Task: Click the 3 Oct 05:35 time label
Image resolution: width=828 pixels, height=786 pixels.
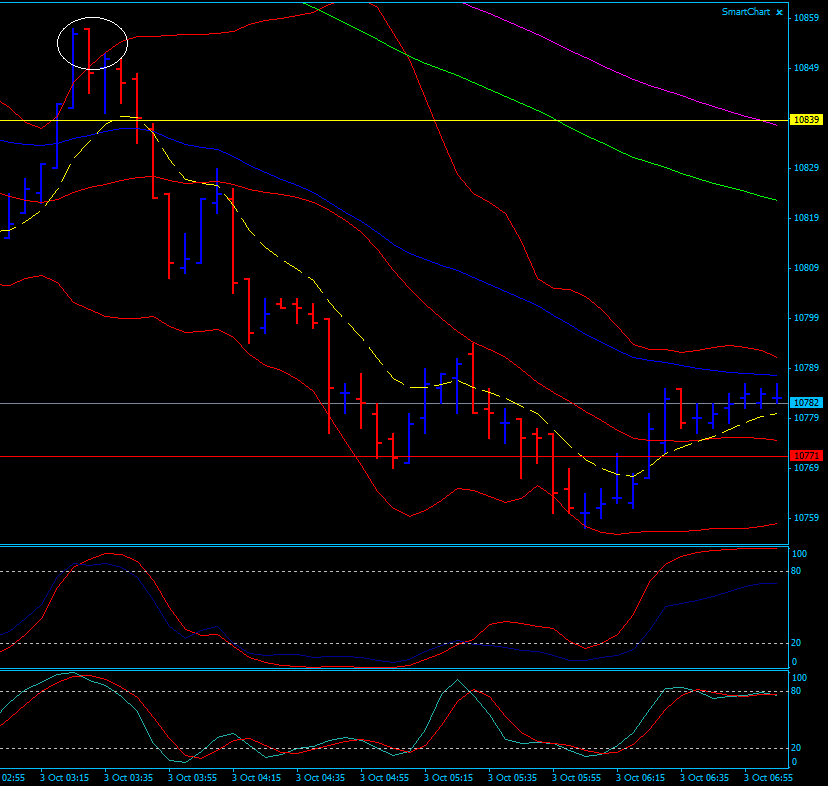Action: click(x=512, y=778)
